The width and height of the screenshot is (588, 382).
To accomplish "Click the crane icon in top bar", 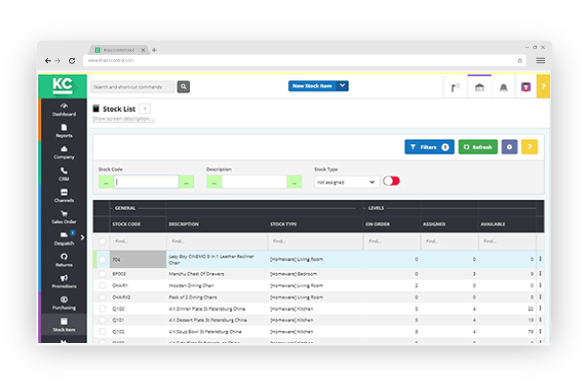I will [x=455, y=87].
